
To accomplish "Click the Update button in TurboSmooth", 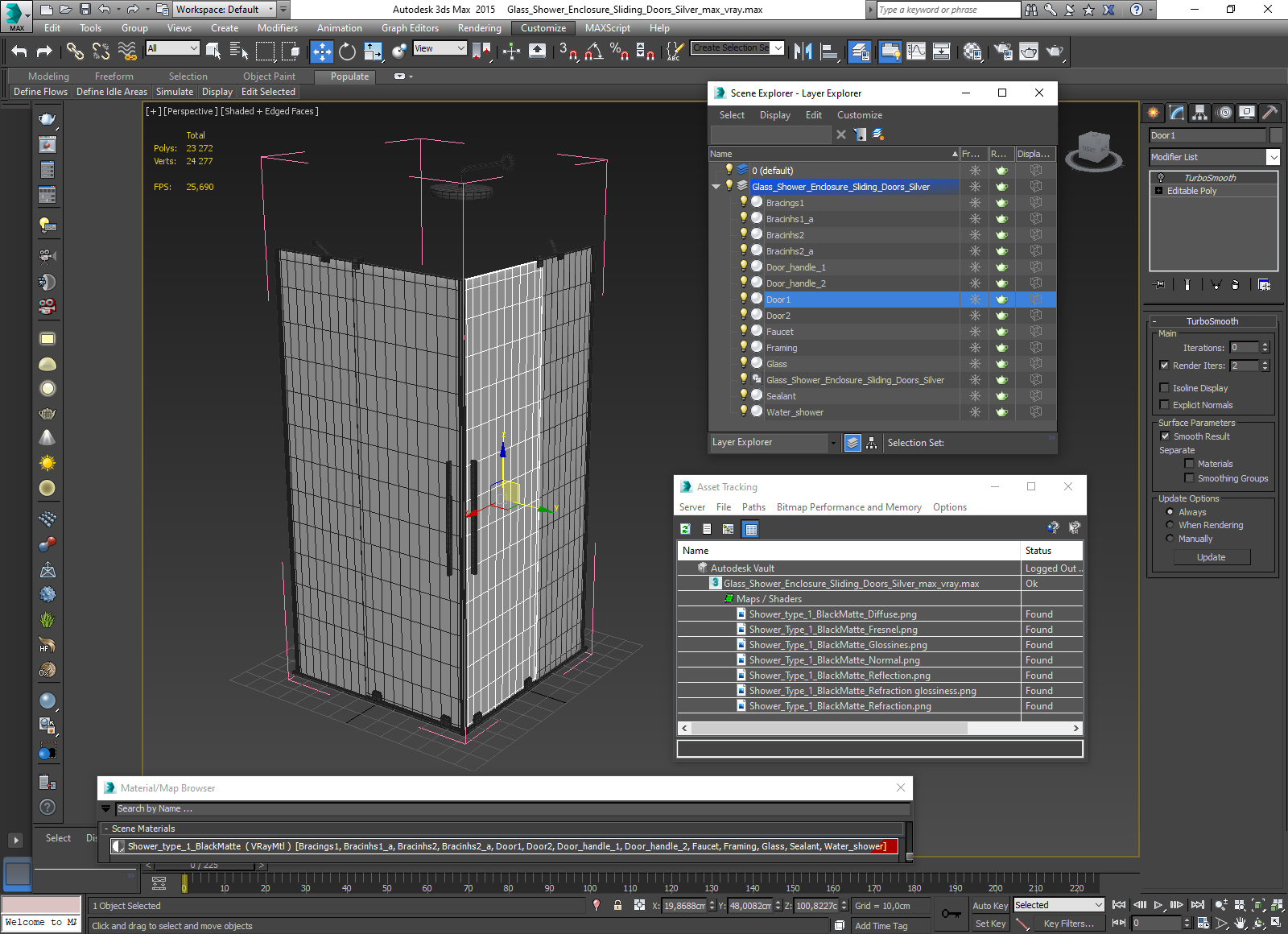I will (1211, 557).
